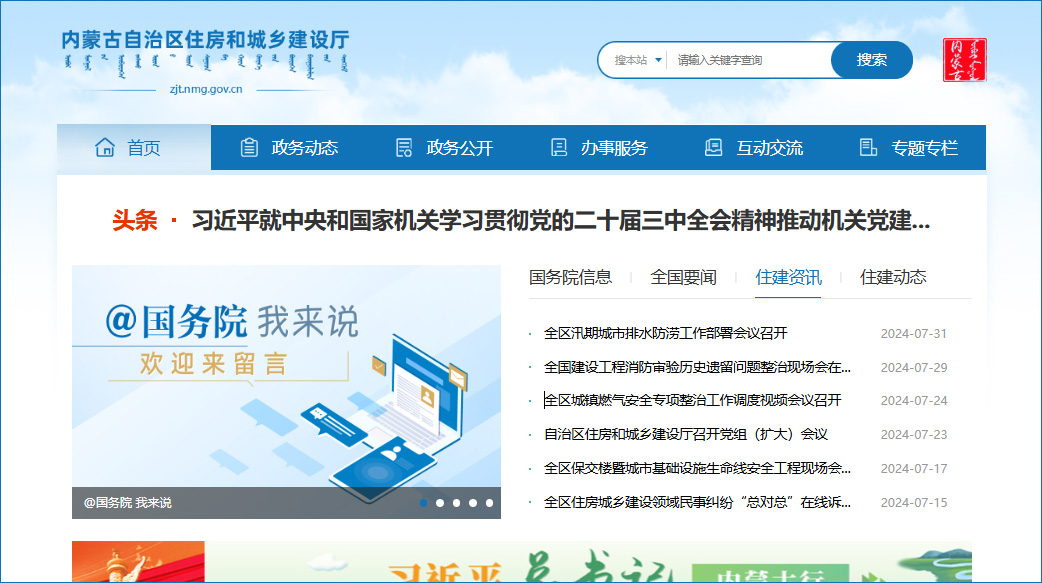Open the 习近平总书记 banner at the page bottom
Viewport: 1042px width, 583px height.
pyautogui.click(x=522, y=562)
